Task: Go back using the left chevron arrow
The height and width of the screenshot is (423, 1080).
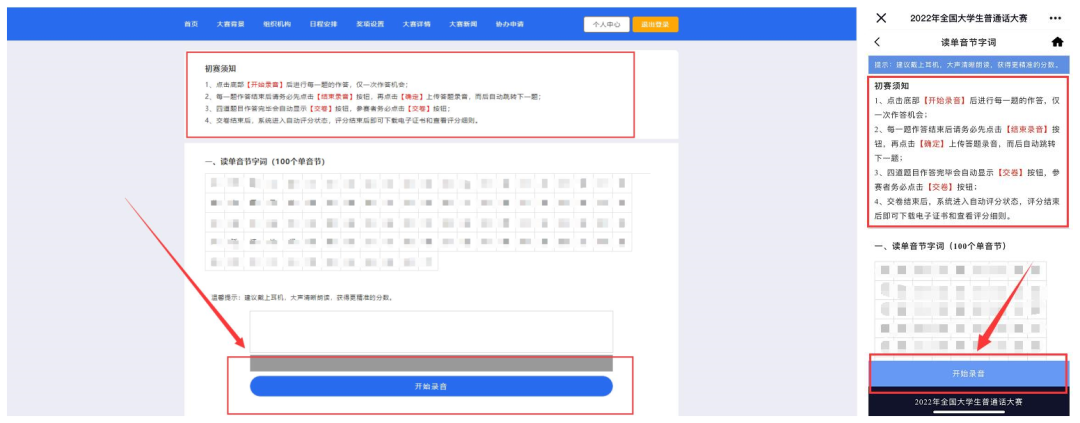Action: (877, 42)
